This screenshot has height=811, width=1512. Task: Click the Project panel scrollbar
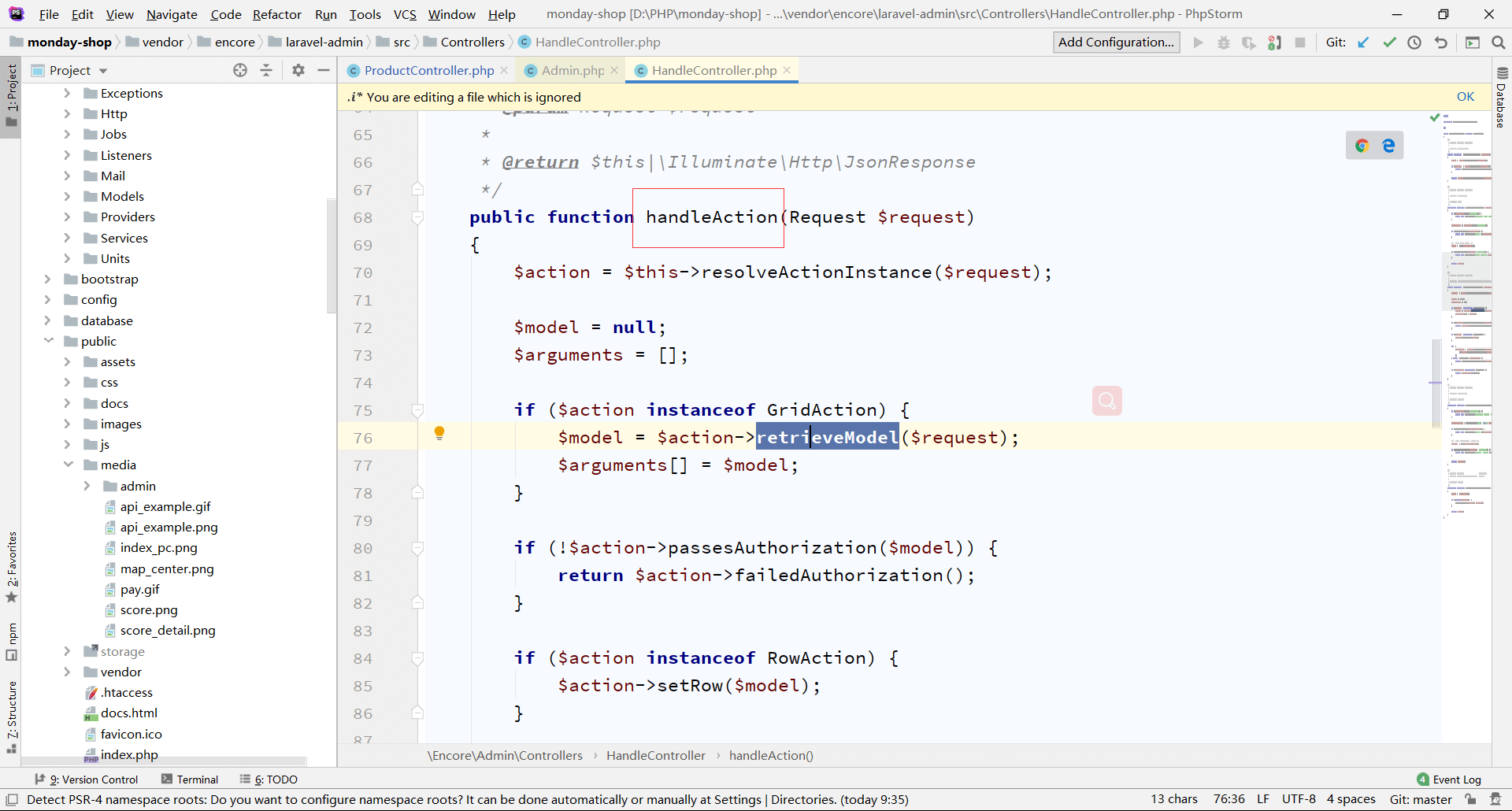pyautogui.click(x=332, y=256)
